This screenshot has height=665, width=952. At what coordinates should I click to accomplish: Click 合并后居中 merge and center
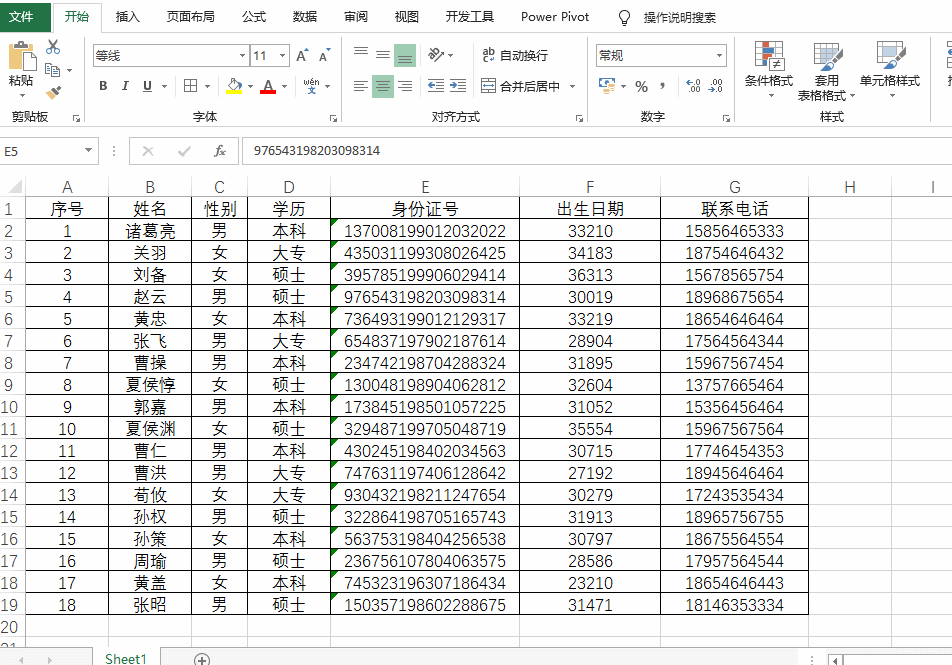(521, 86)
